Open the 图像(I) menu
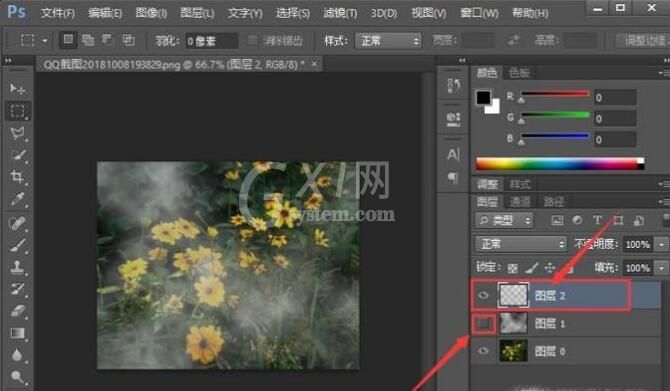Screen dimensions: 670x391 (x=151, y=13)
